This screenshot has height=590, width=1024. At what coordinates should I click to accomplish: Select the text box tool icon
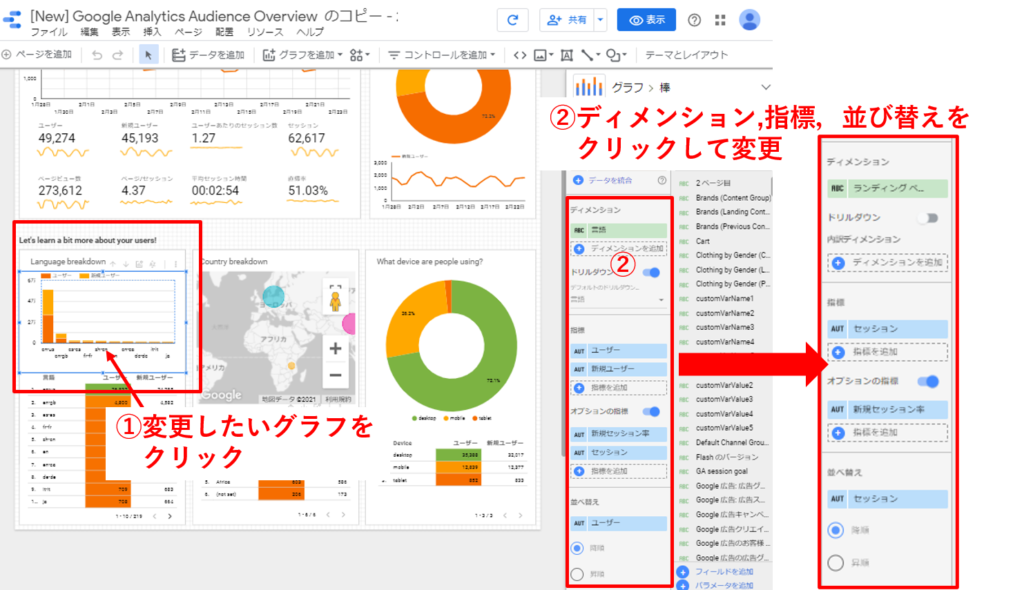pyautogui.click(x=567, y=55)
